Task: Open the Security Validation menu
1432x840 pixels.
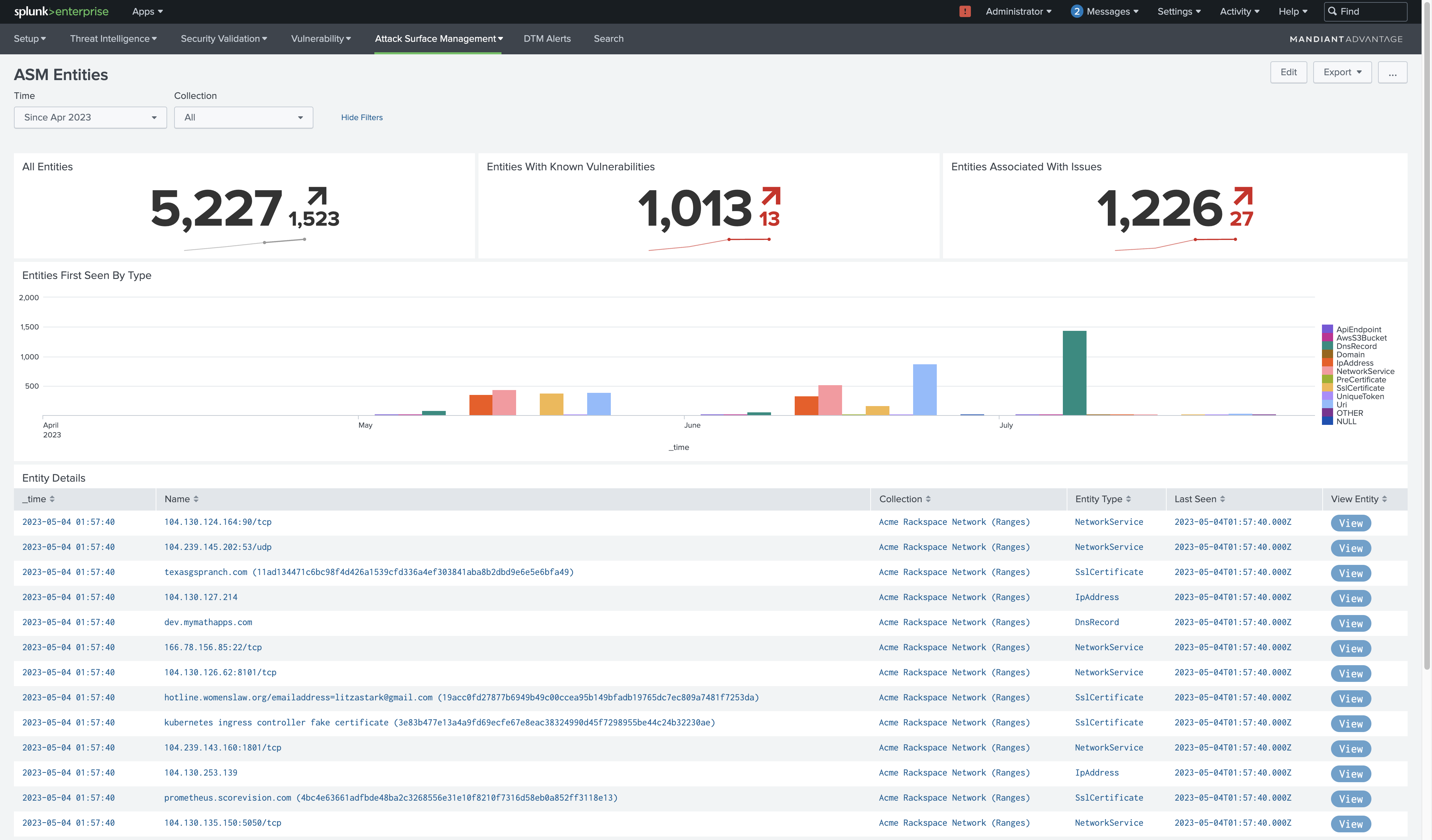Action: point(224,39)
